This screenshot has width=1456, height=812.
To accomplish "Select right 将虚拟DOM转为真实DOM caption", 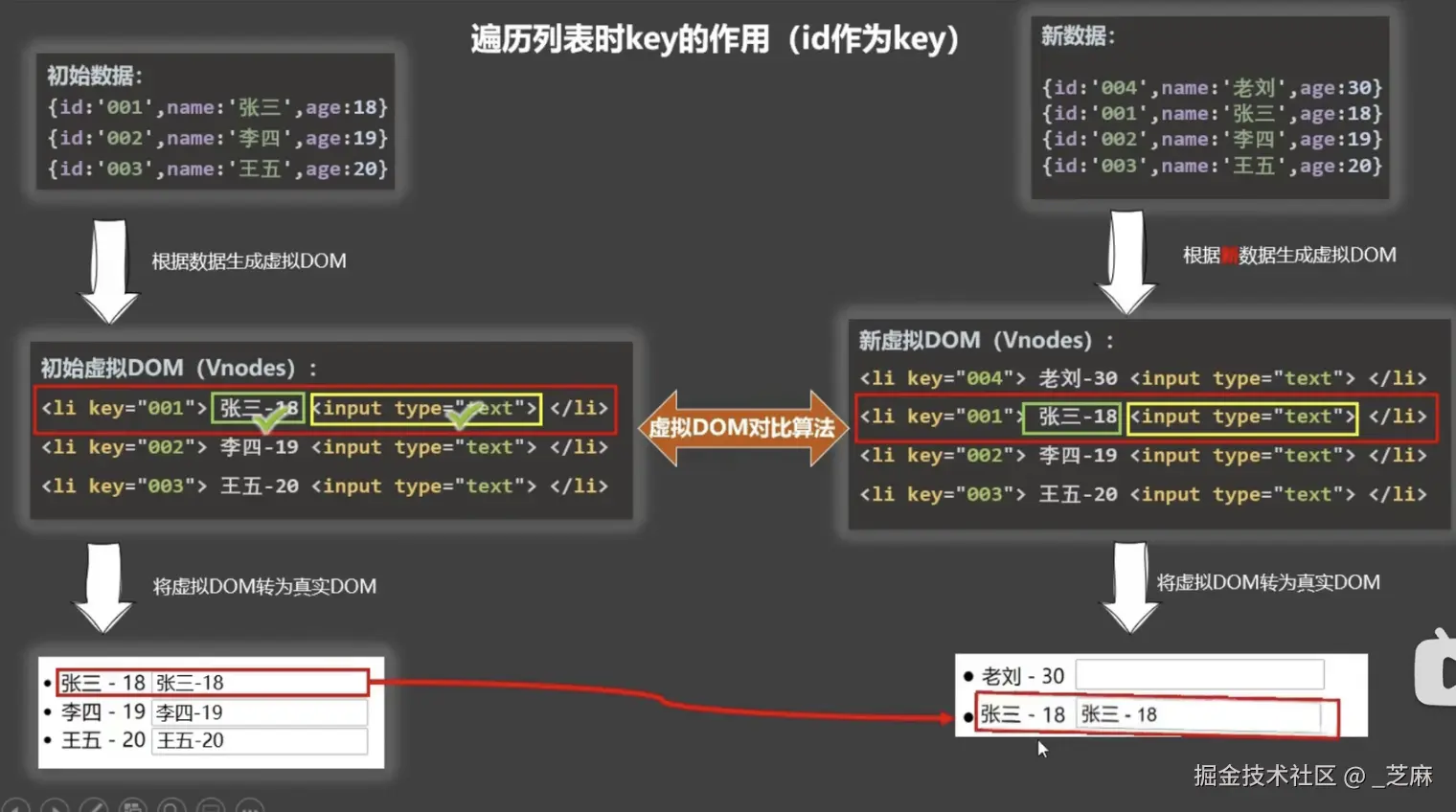I will pyautogui.click(x=1268, y=582).
